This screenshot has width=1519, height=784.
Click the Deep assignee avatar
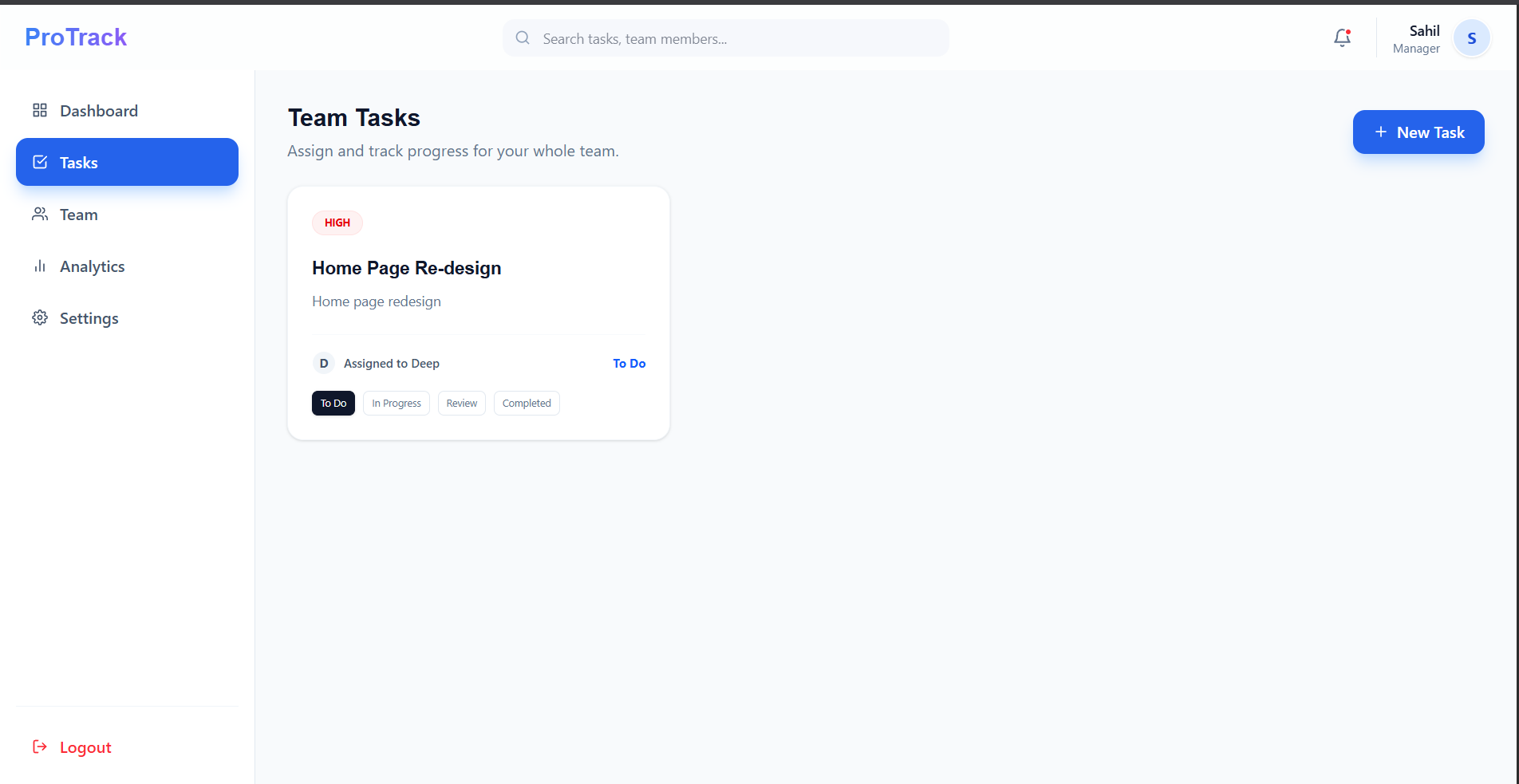pos(323,363)
